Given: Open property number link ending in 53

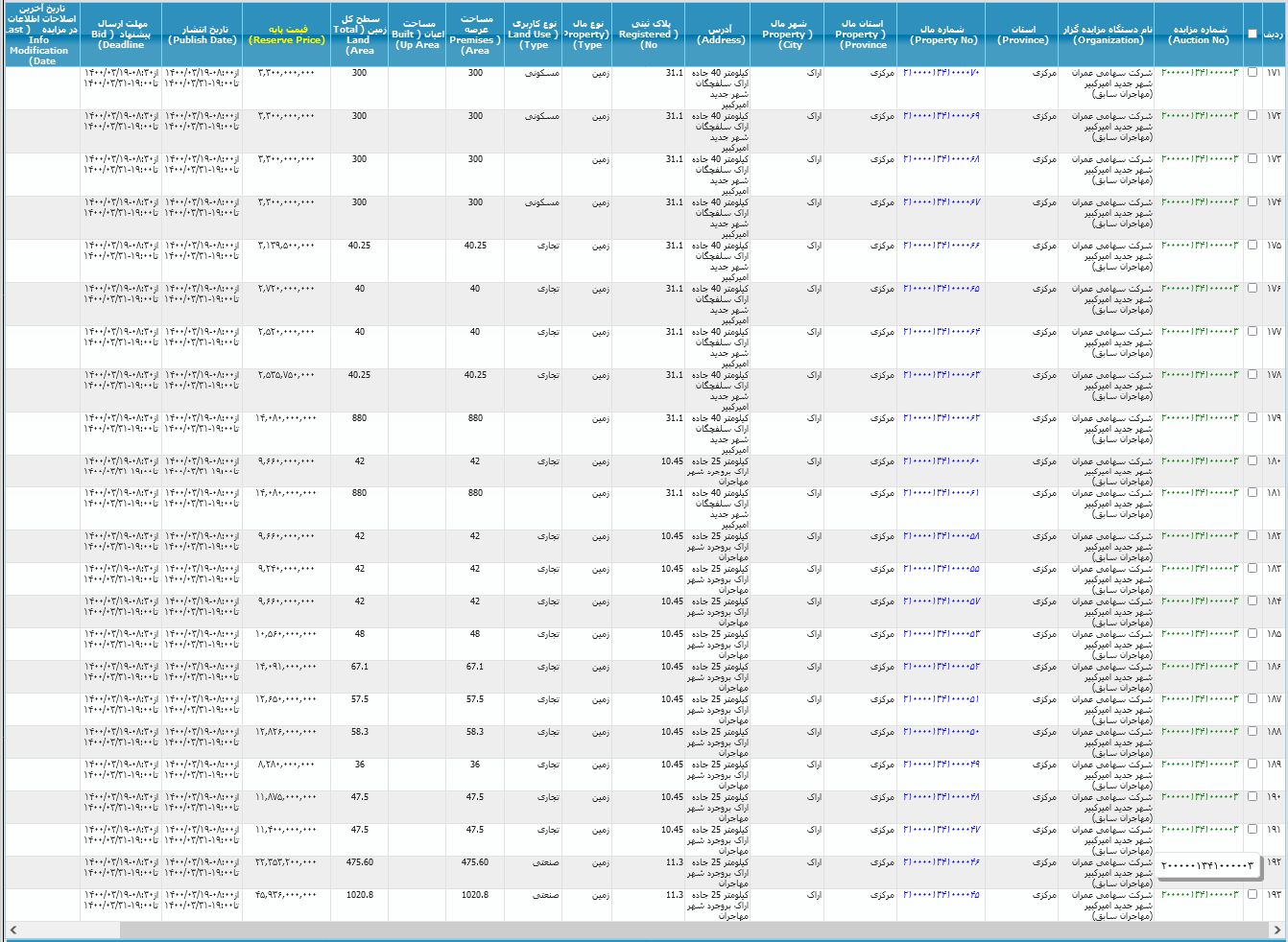Looking at the screenshot, I should pyautogui.click(x=942, y=634).
